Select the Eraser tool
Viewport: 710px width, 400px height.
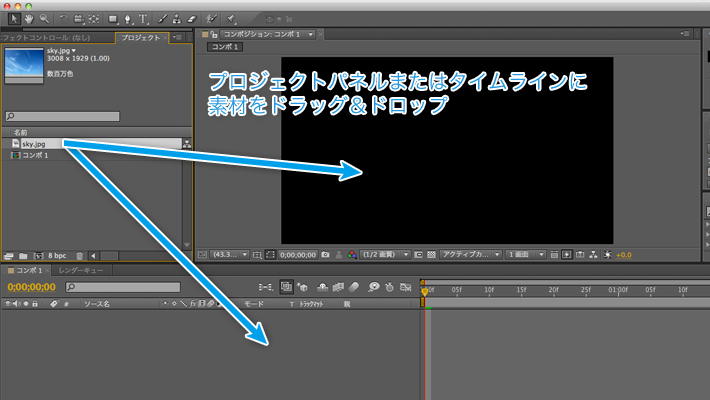tap(192, 18)
